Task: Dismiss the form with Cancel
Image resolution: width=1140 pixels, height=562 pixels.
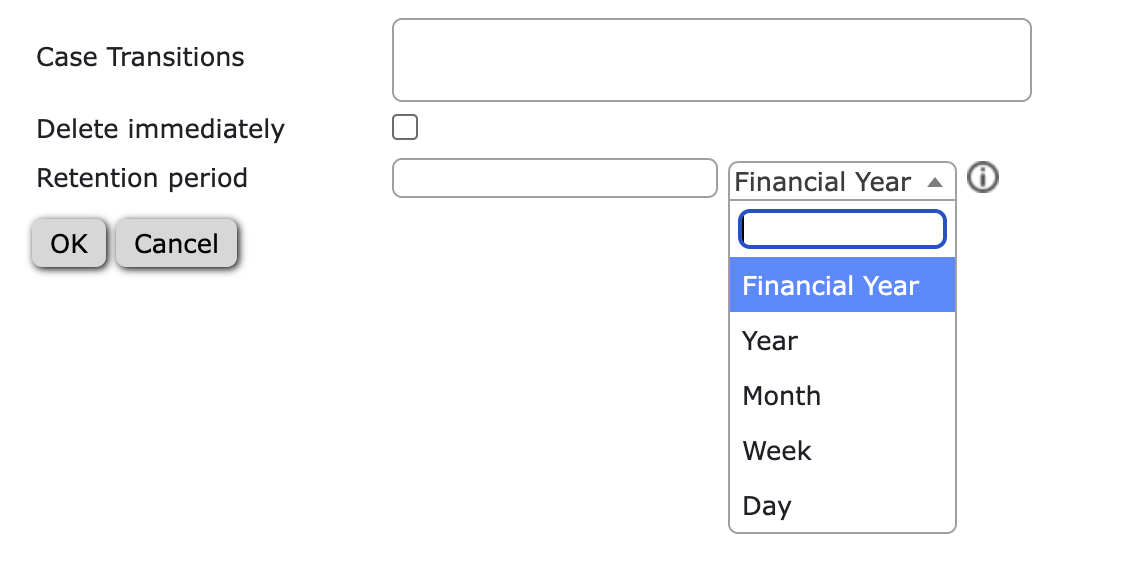Action: [176, 244]
